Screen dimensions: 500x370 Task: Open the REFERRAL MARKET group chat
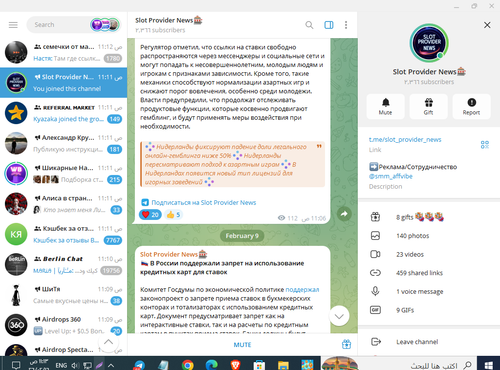pyautogui.click(x=63, y=113)
